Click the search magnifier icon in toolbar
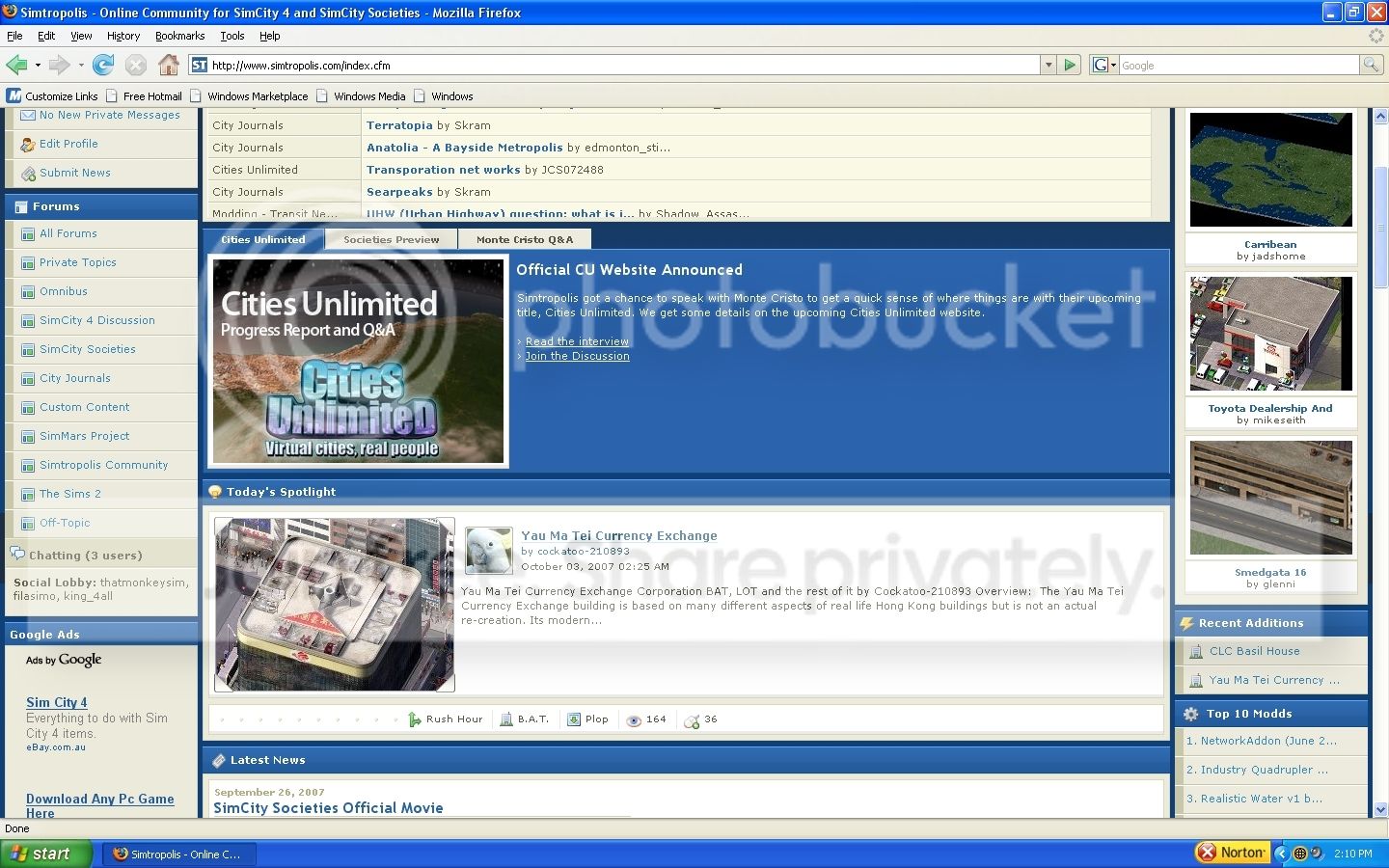1389x868 pixels. tap(1371, 65)
